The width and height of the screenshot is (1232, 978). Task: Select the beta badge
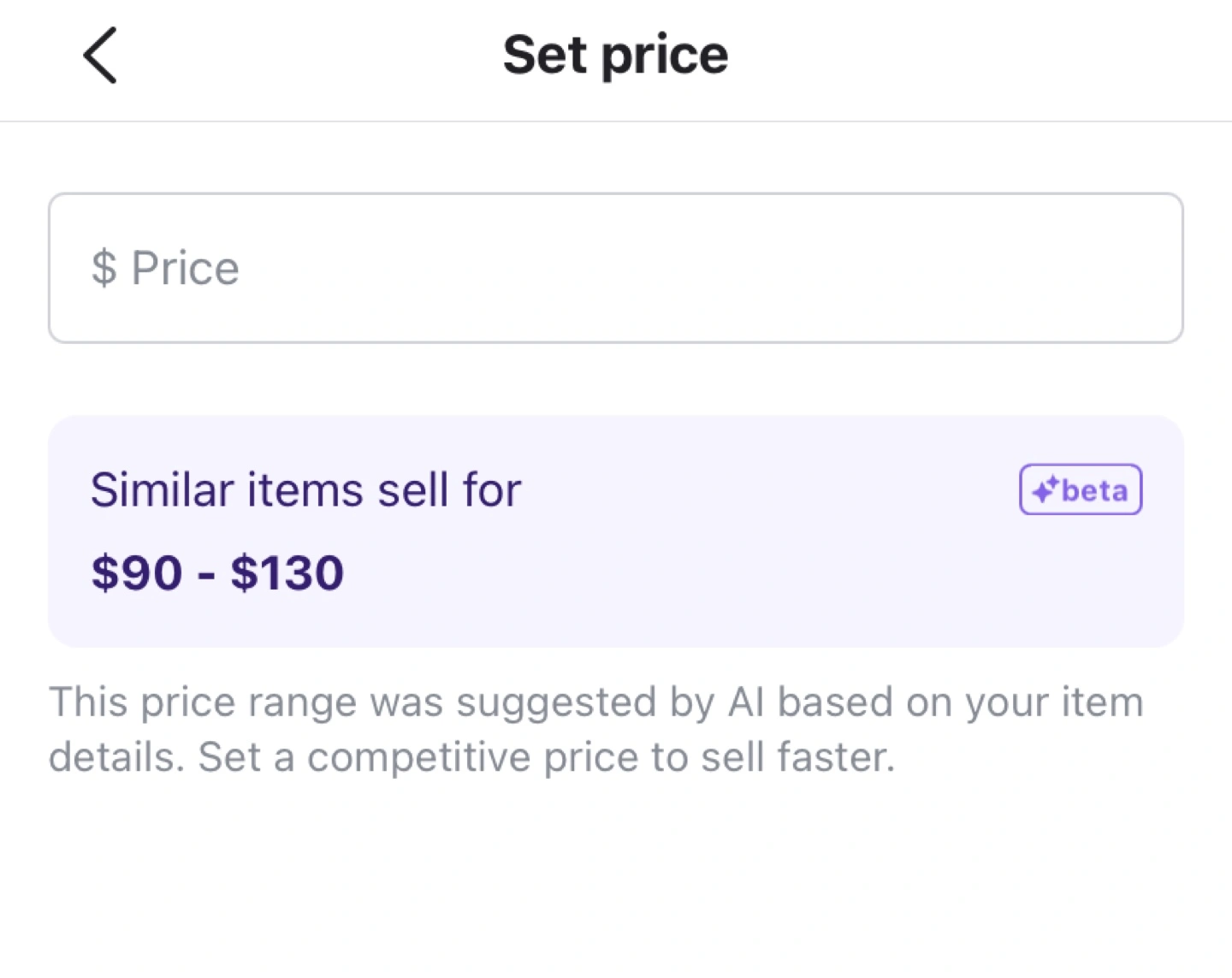[x=1080, y=489]
